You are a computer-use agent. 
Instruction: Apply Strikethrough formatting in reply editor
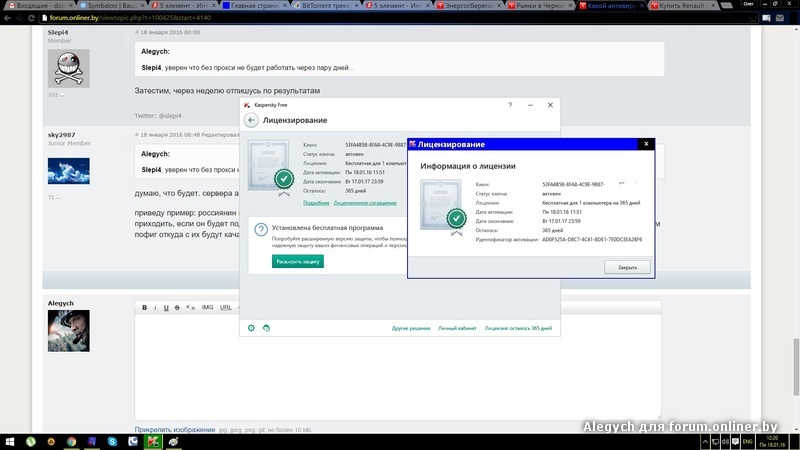click(x=177, y=307)
